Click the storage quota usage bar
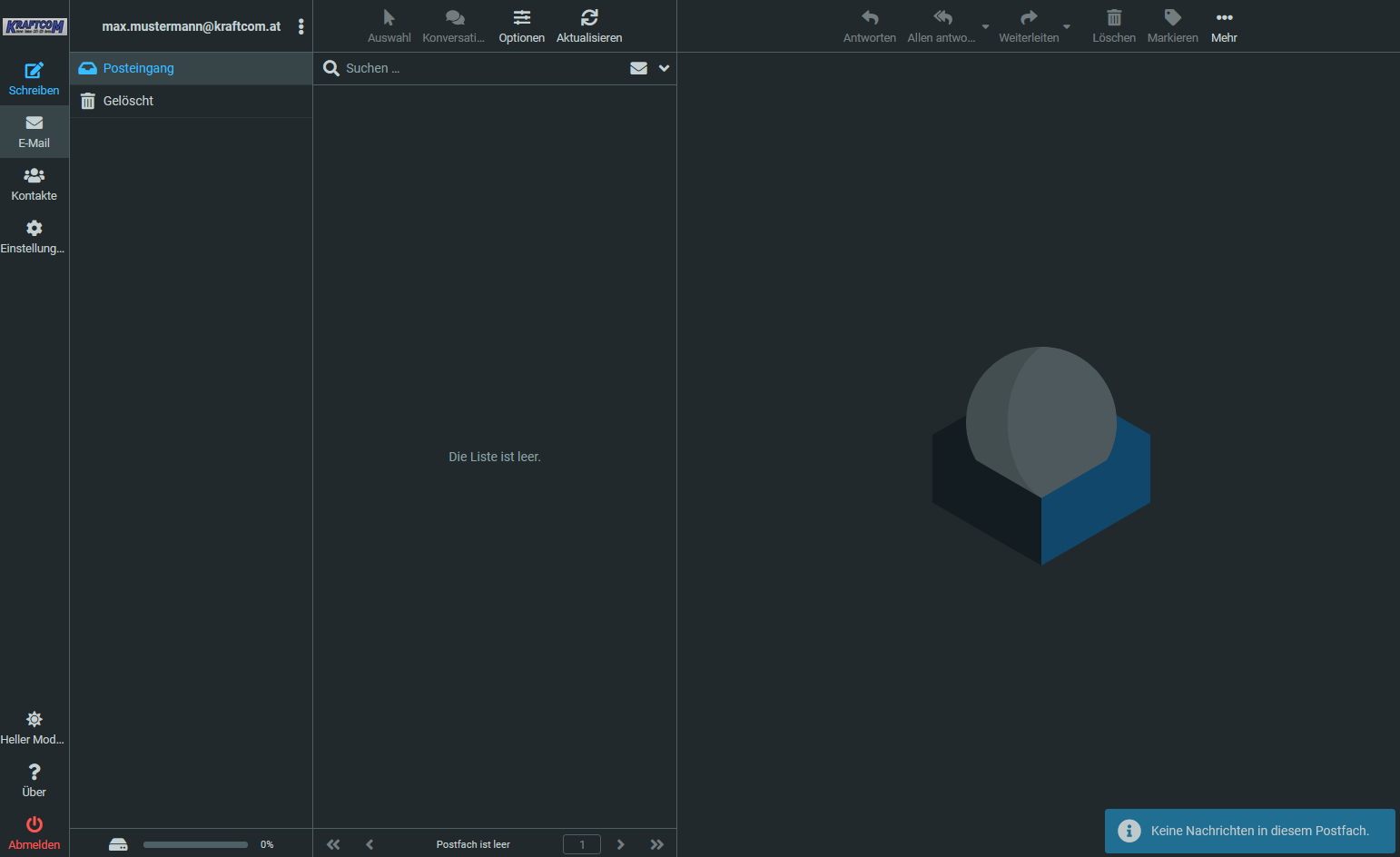The image size is (1400, 857). click(195, 844)
